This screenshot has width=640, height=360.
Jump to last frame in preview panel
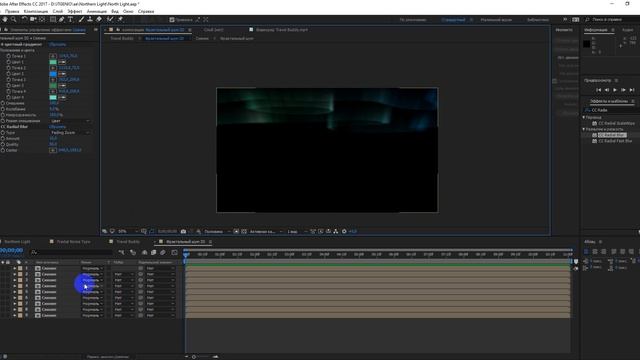coord(632,90)
